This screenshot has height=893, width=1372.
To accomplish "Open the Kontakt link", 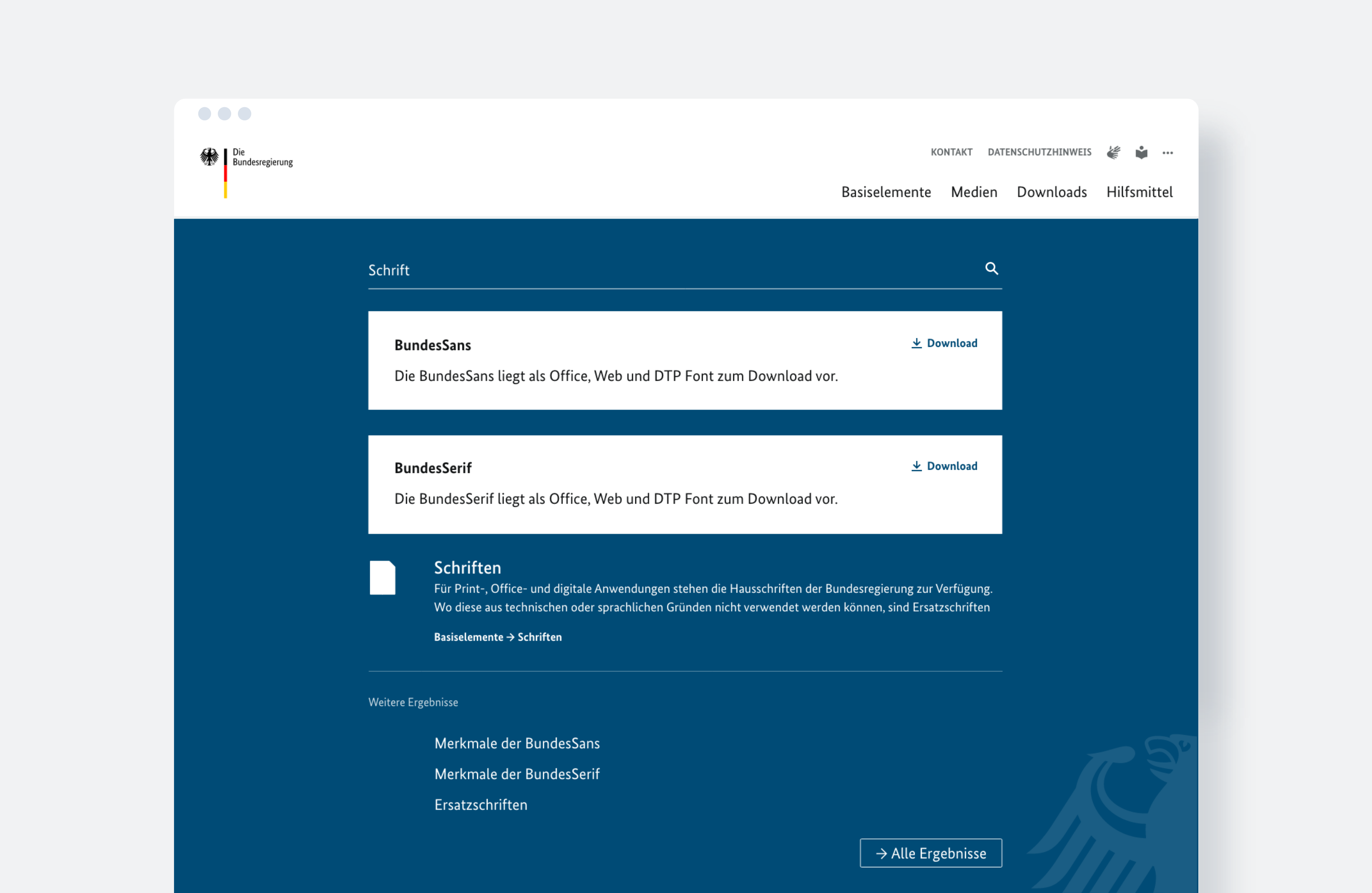I will [951, 152].
